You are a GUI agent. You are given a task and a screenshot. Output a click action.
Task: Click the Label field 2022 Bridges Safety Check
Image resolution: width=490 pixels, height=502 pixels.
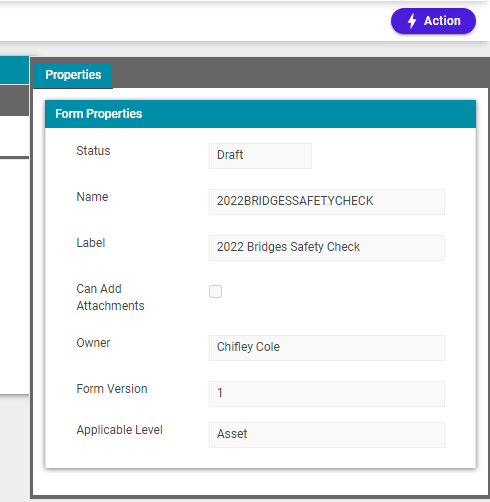[327, 248]
